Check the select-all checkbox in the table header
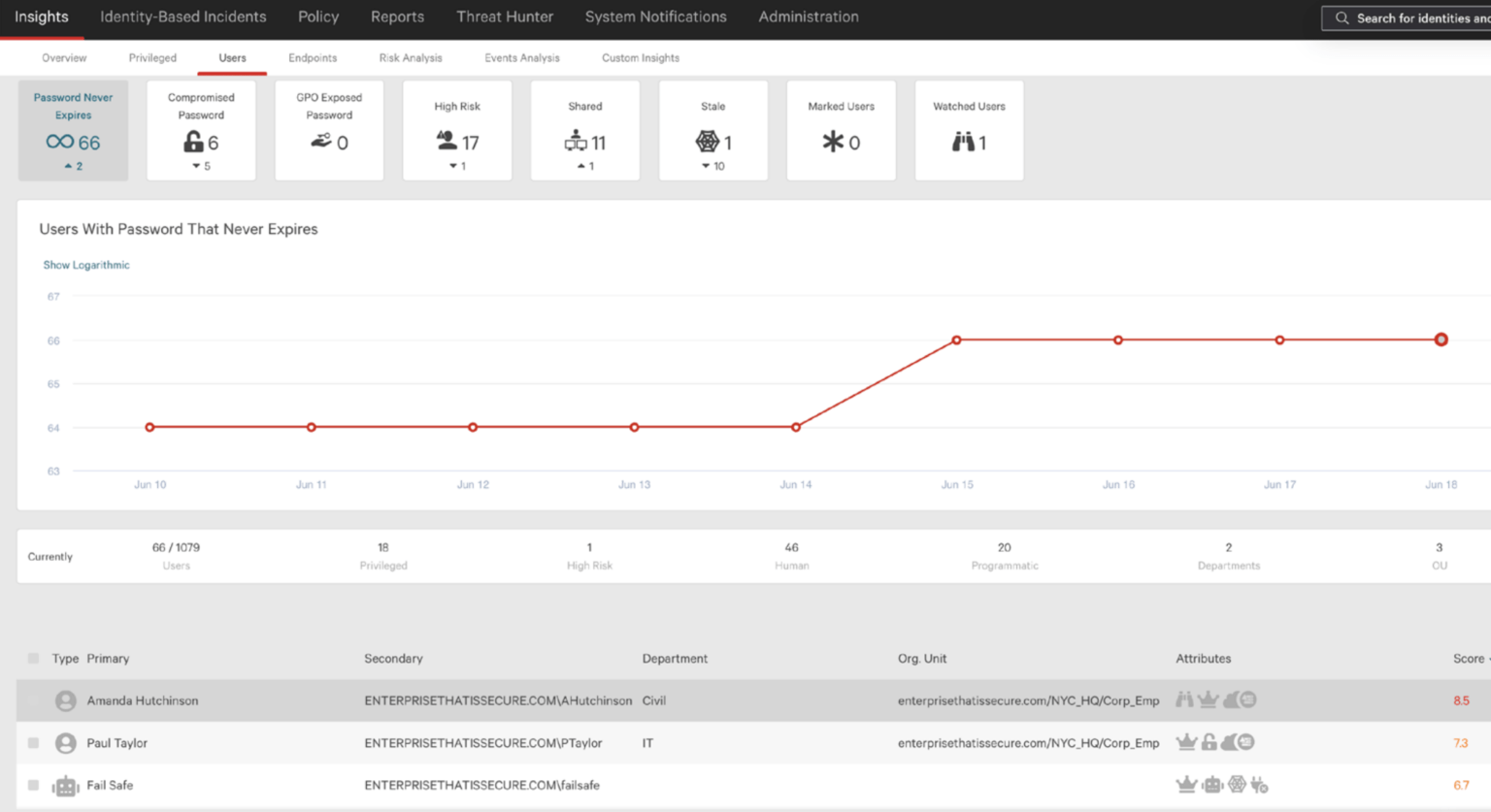 pyautogui.click(x=32, y=658)
